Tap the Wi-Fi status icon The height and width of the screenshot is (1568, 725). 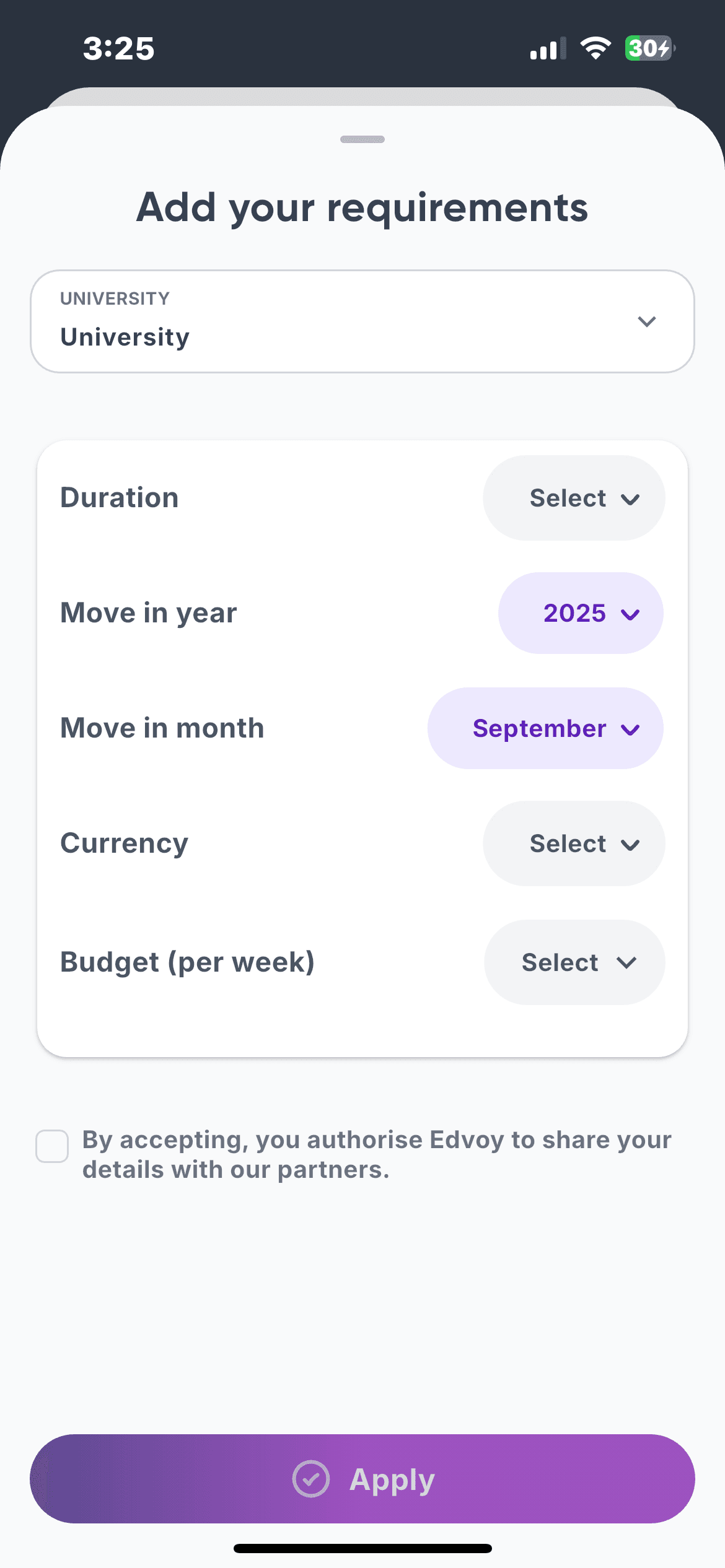point(595,48)
